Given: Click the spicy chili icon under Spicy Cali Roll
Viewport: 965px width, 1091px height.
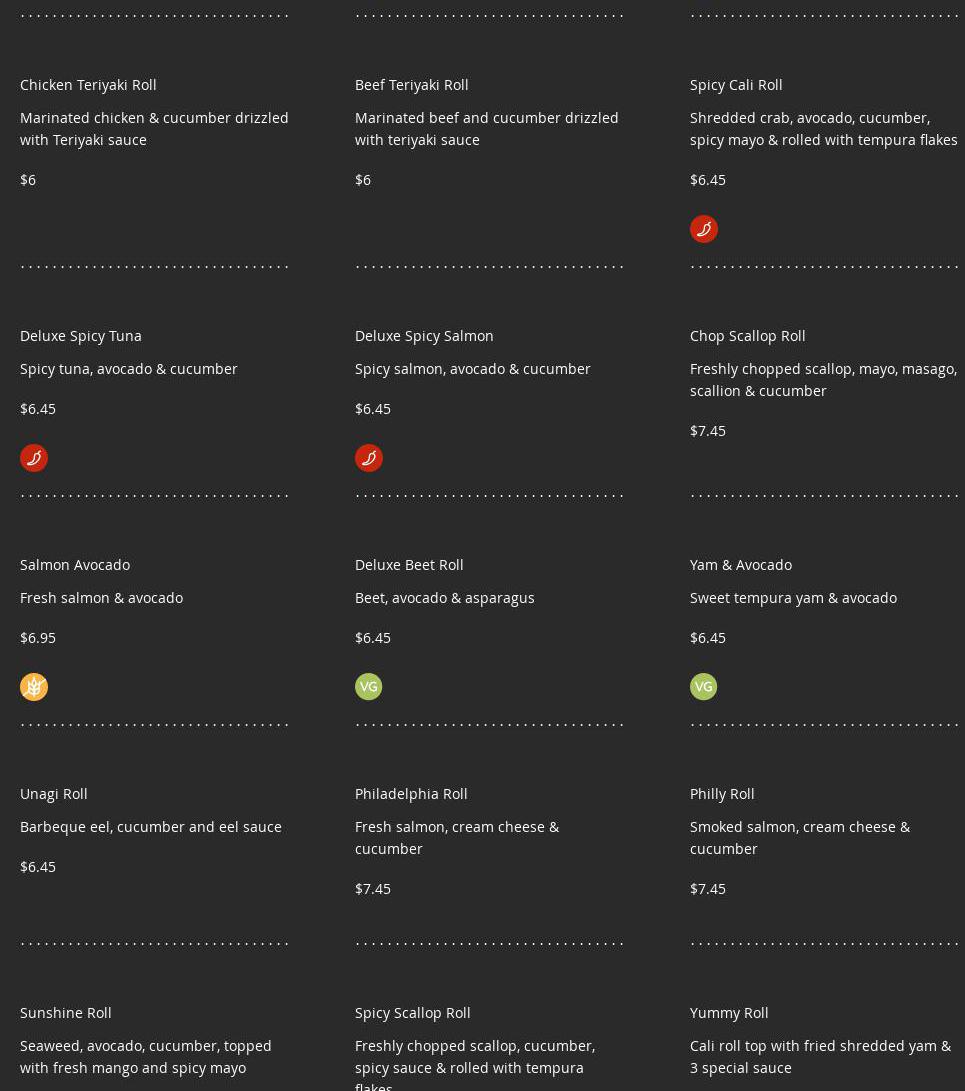Looking at the screenshot, I should [x=703, y=229].
